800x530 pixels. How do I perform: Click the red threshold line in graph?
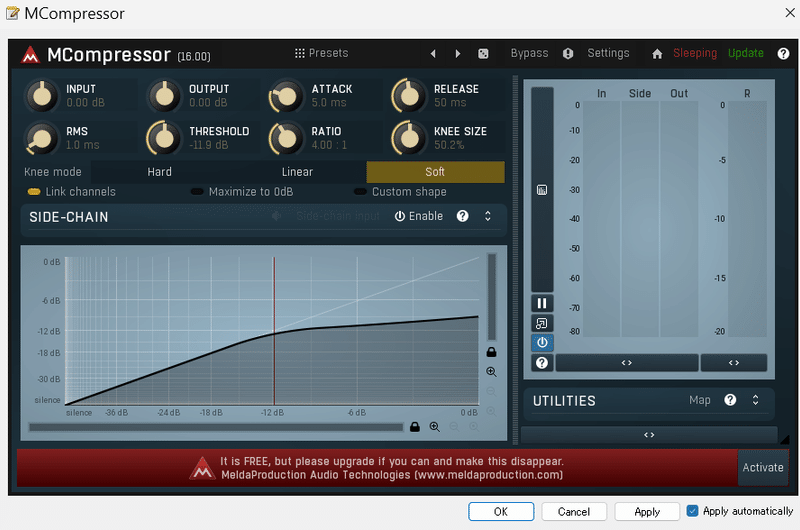pyautogui.click(x=274, y=331)
